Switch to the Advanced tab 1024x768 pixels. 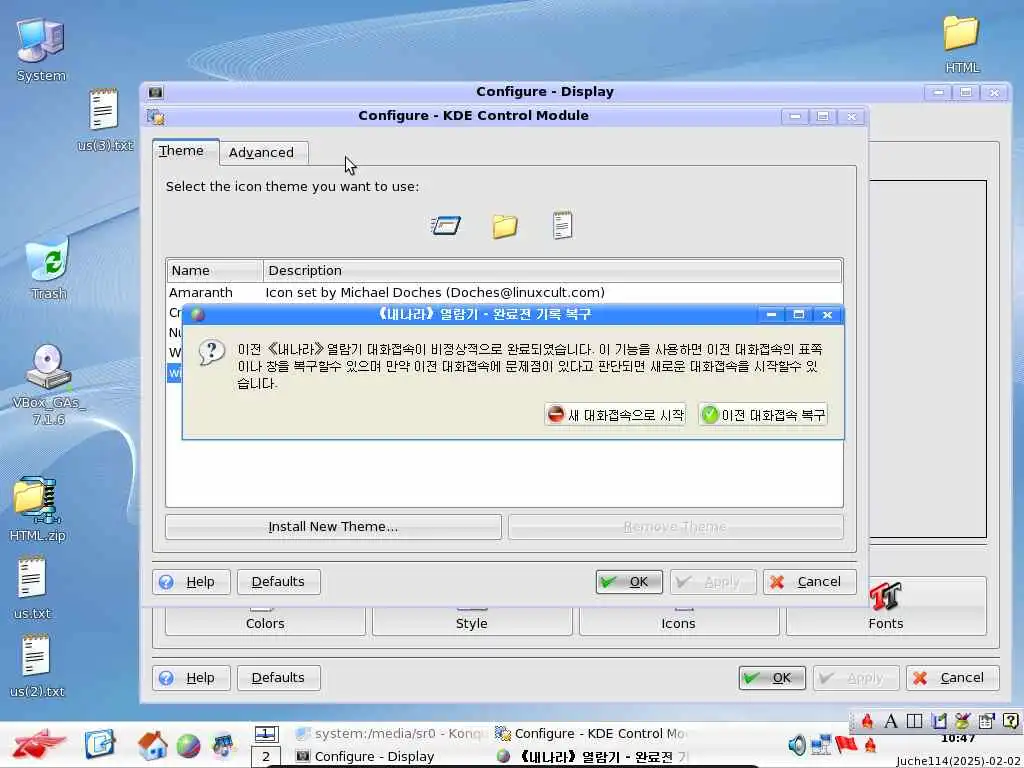(x=263, y=152)
